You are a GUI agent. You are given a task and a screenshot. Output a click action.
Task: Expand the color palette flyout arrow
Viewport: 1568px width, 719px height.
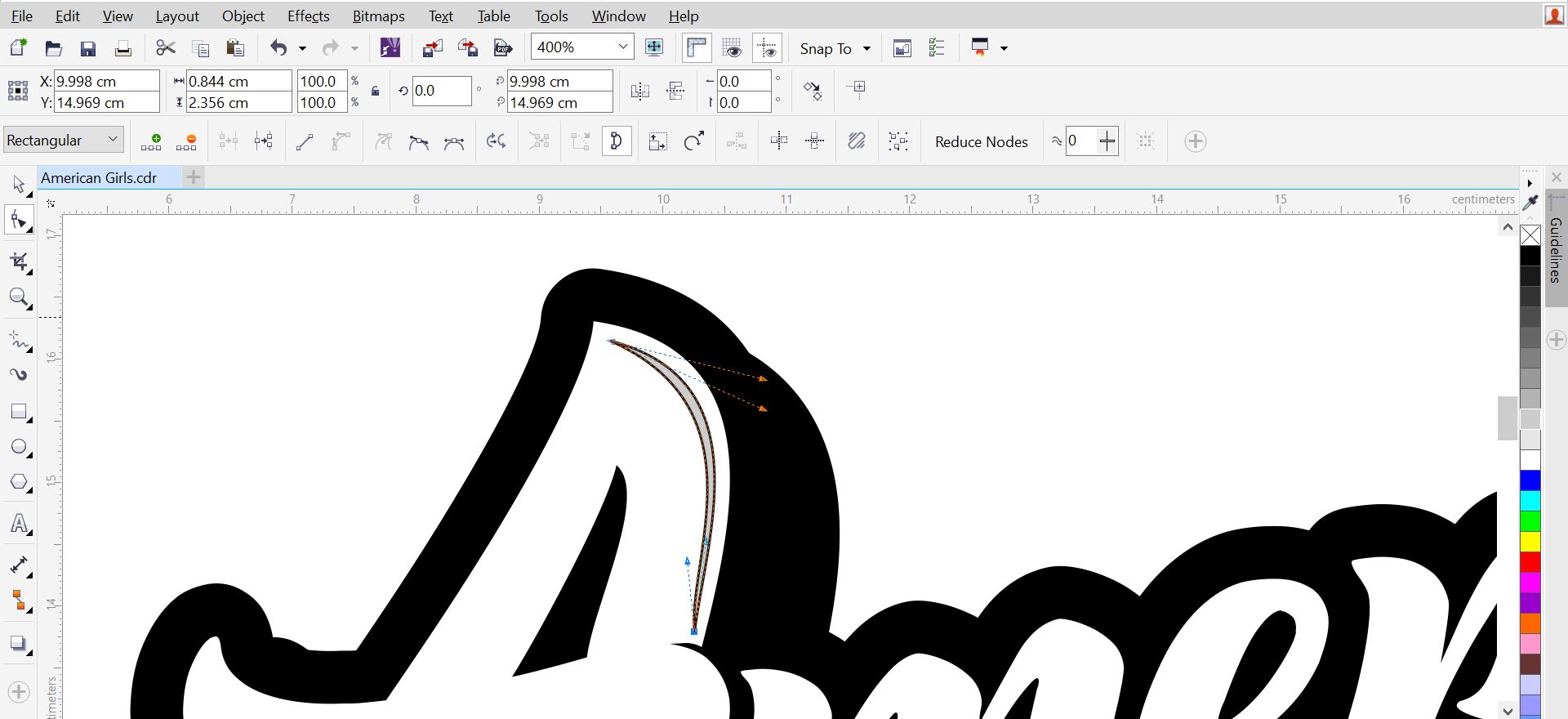(1530, 182)
